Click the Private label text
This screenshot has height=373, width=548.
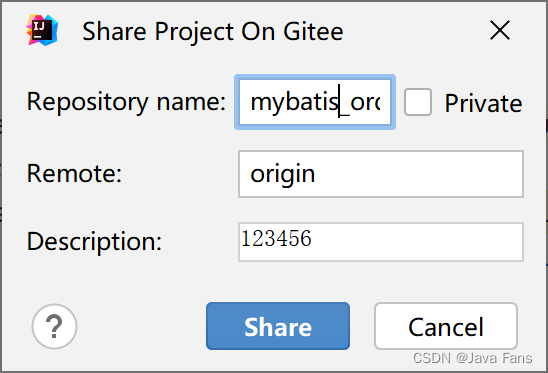(483, 103)
